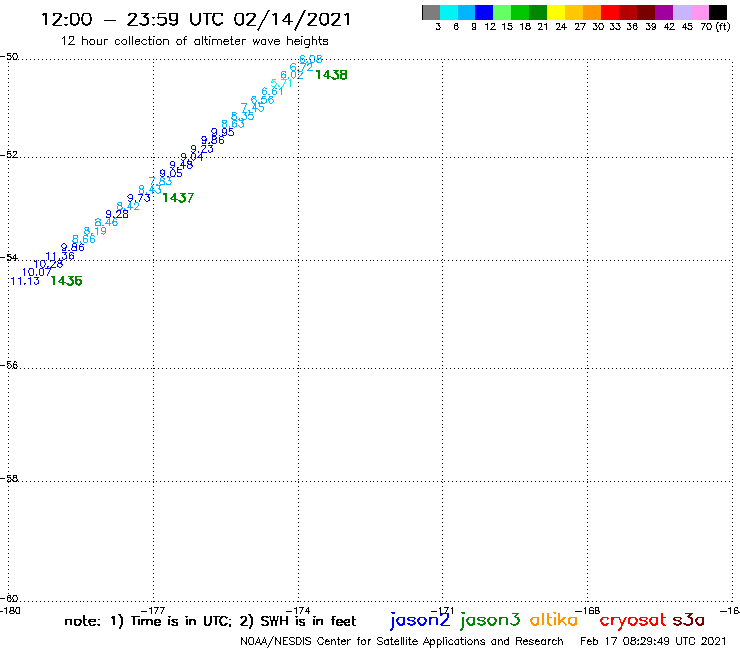Click the altika satellite label
The height and width of the screenshot is (650, 740).
coord(554,619)
